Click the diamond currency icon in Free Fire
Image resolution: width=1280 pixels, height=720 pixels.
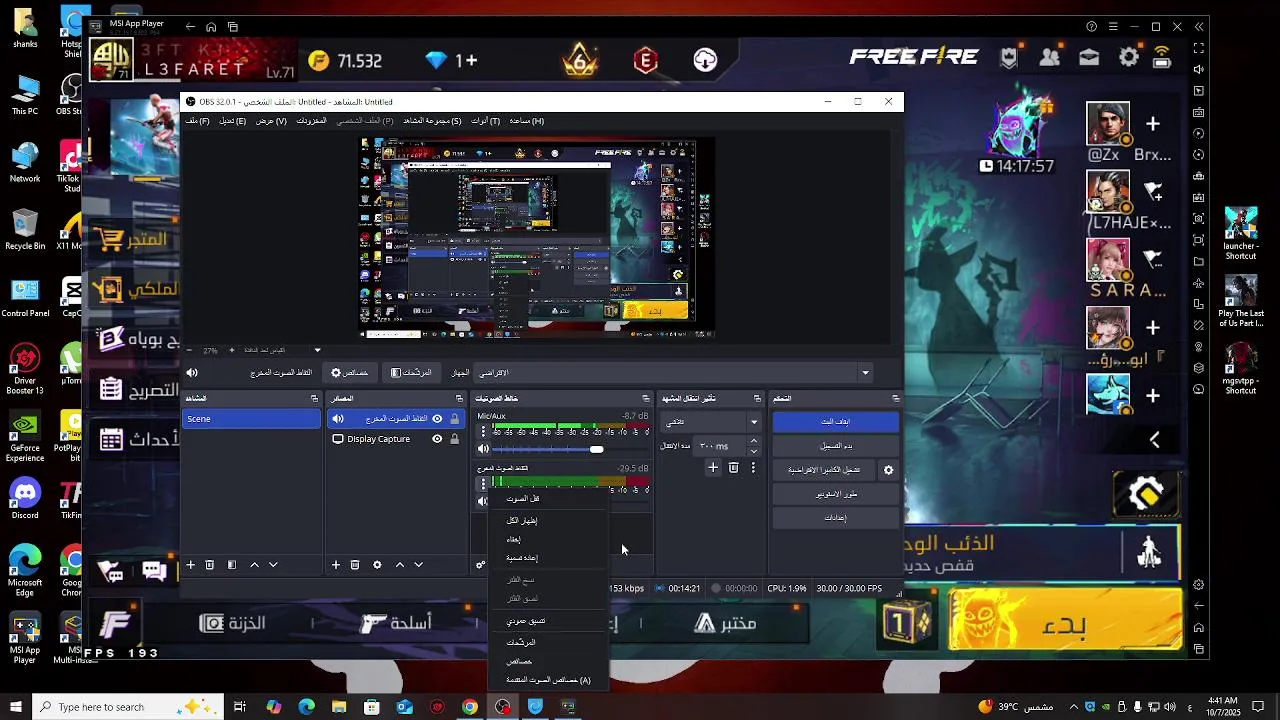(436, 61)
